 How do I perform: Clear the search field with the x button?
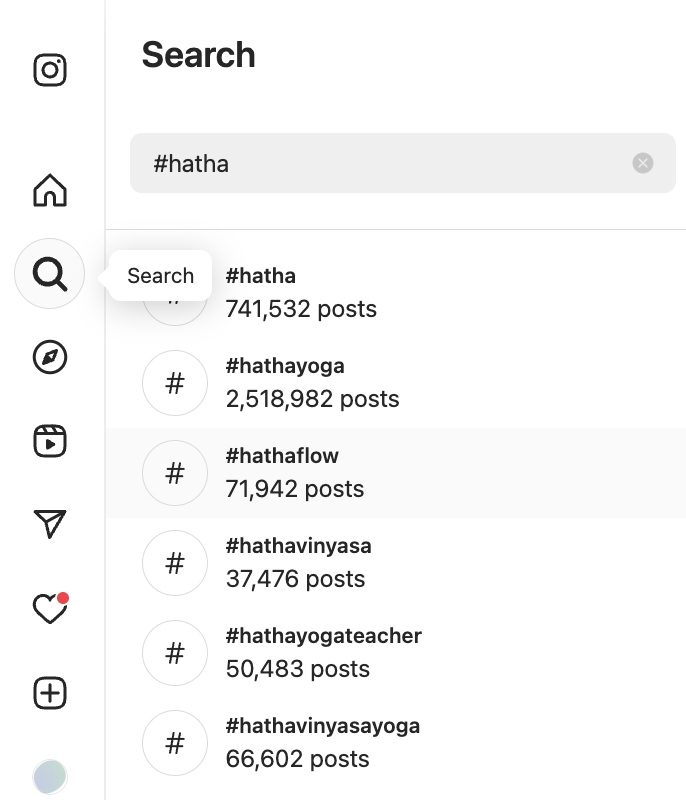click(643, 163)
